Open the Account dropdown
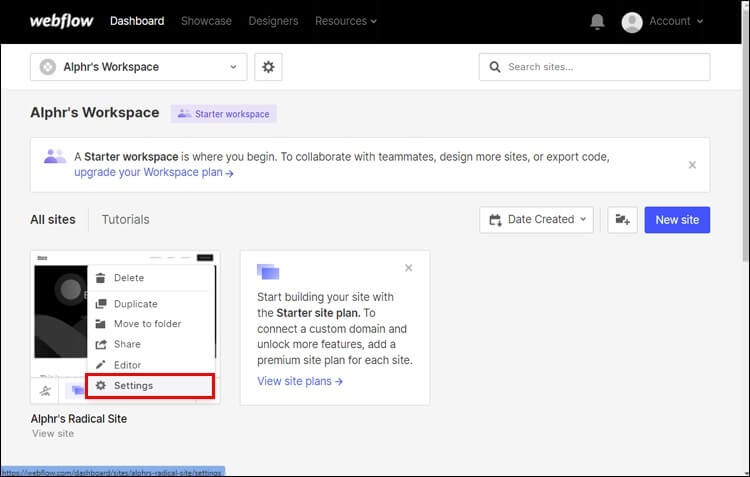Image resolution: width=750 pixels, height=477 pixels. tap(676, 21)
